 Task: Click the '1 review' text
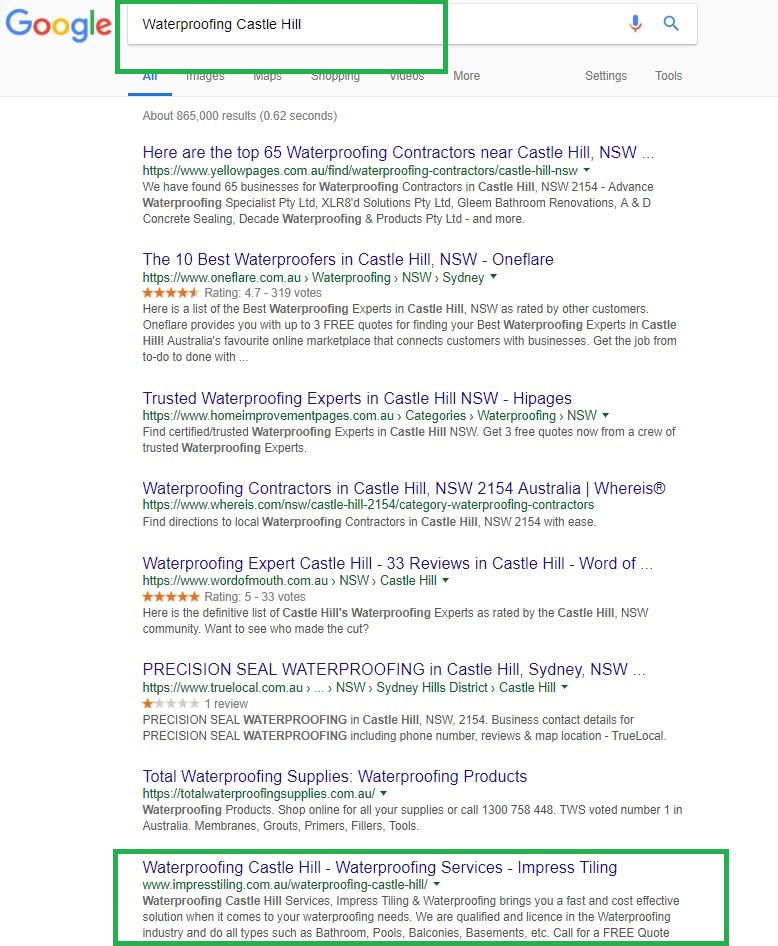click(x=226, y=703)
